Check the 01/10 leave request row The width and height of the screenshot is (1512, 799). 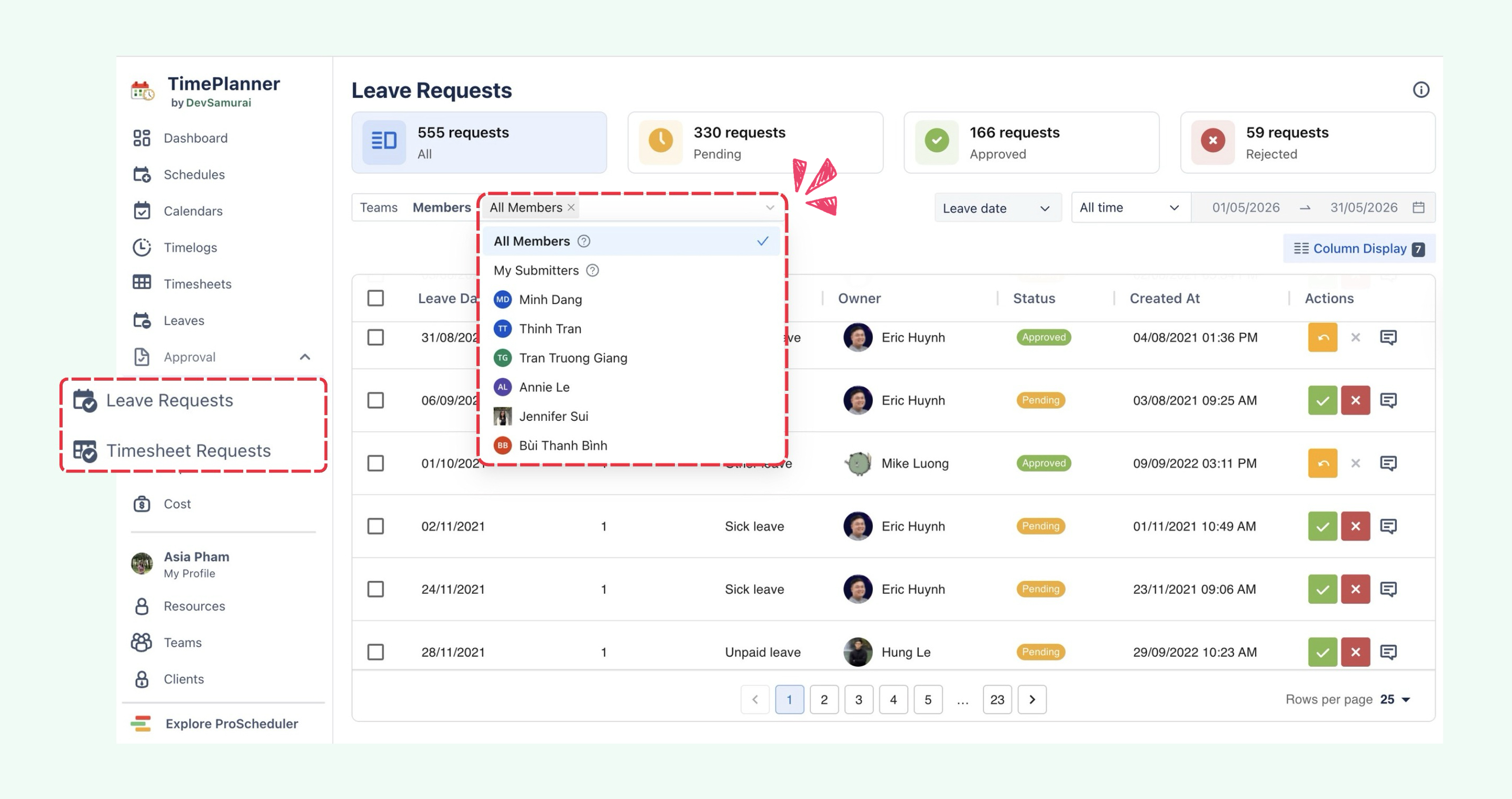(x=376, y=463)
